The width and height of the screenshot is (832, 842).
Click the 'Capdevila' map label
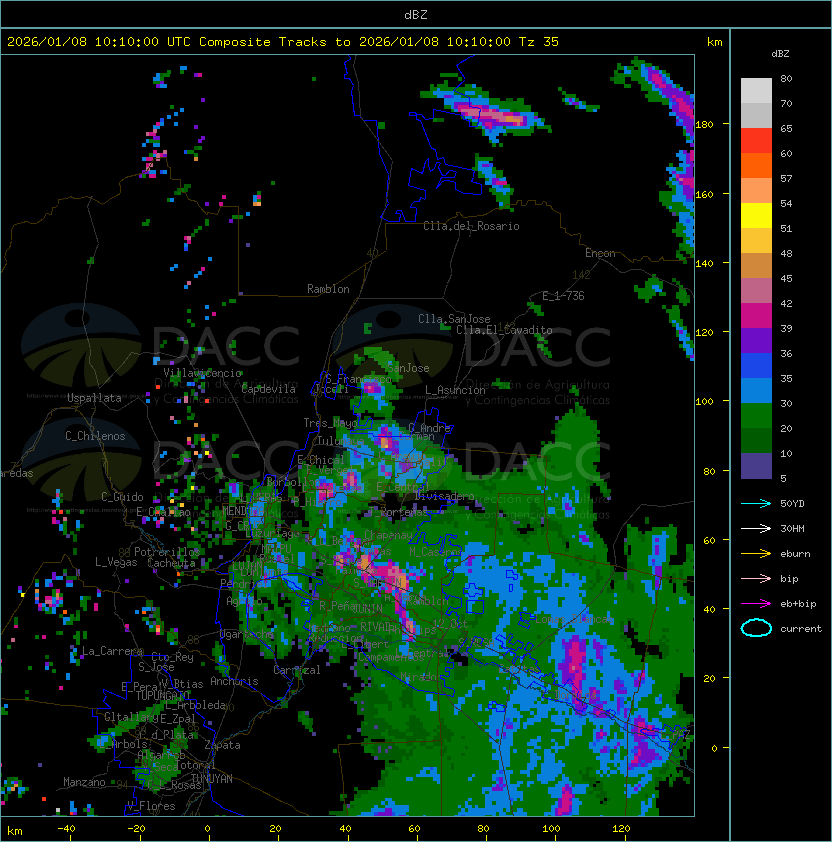pos(268,389)
